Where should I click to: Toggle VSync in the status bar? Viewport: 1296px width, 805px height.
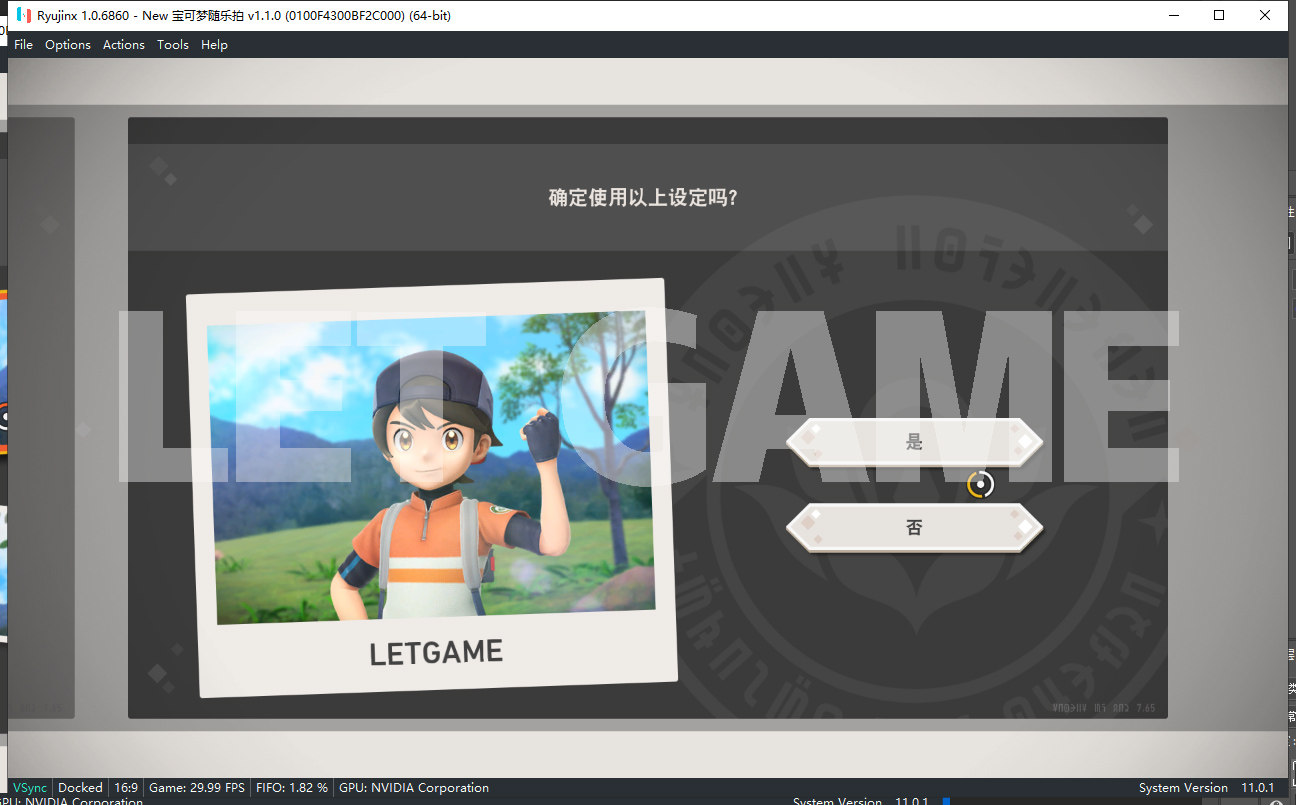(29, 788)
